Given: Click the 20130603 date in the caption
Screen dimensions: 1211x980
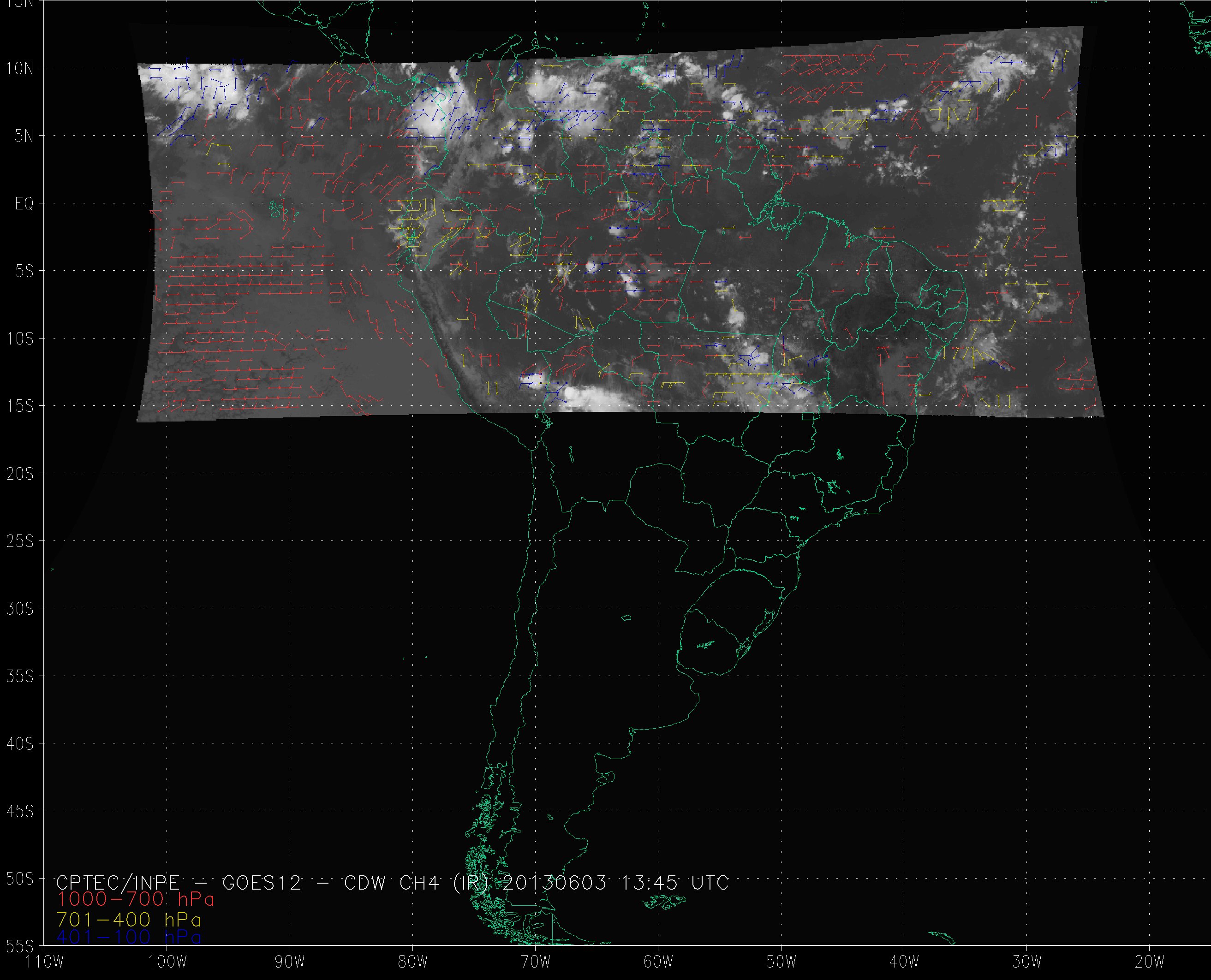Looking at the screenshot, I should pyautogui.click(x=555, y=882).
